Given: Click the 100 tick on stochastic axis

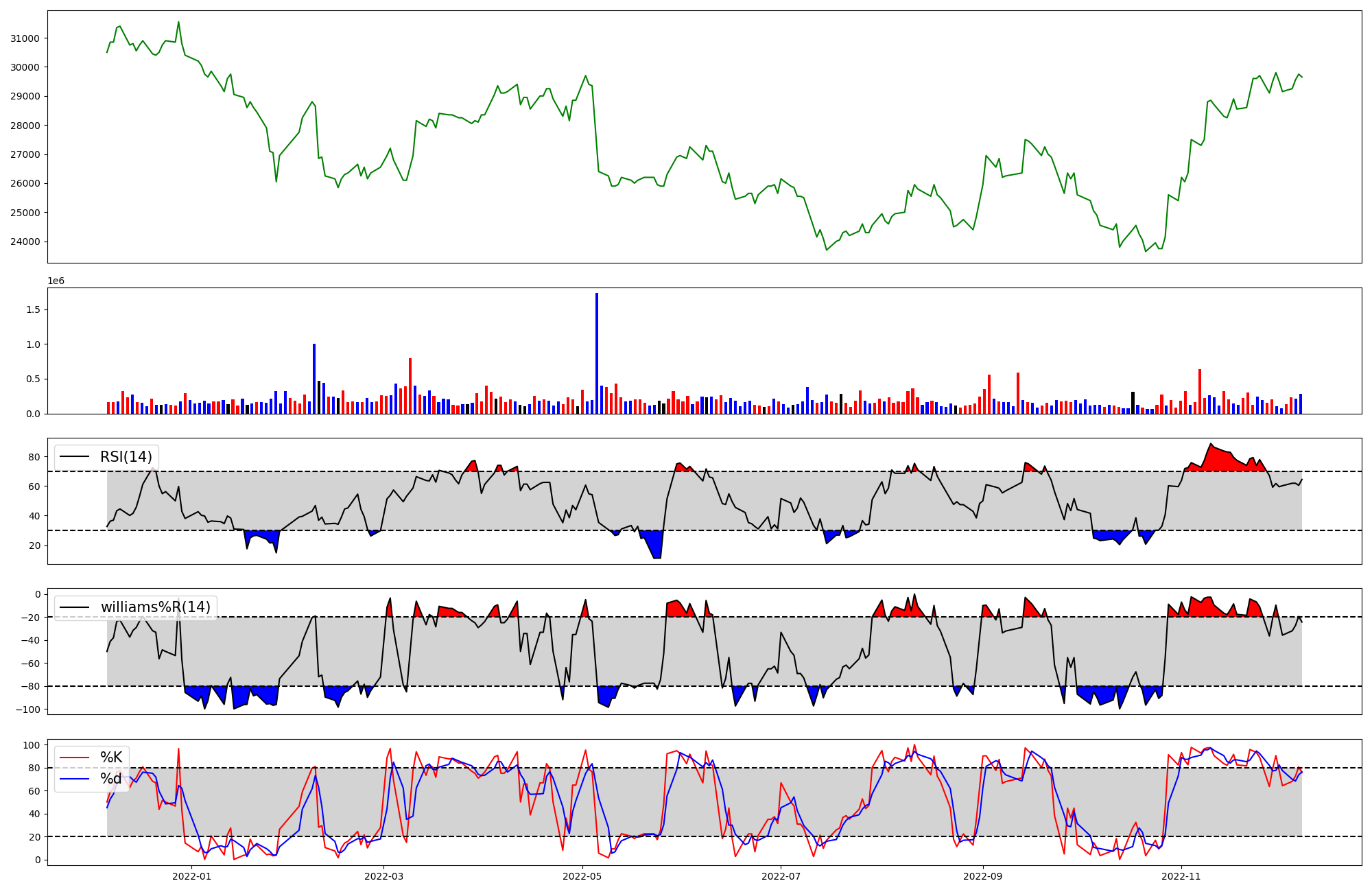Looking at the screenshot, I should point(32,745).
